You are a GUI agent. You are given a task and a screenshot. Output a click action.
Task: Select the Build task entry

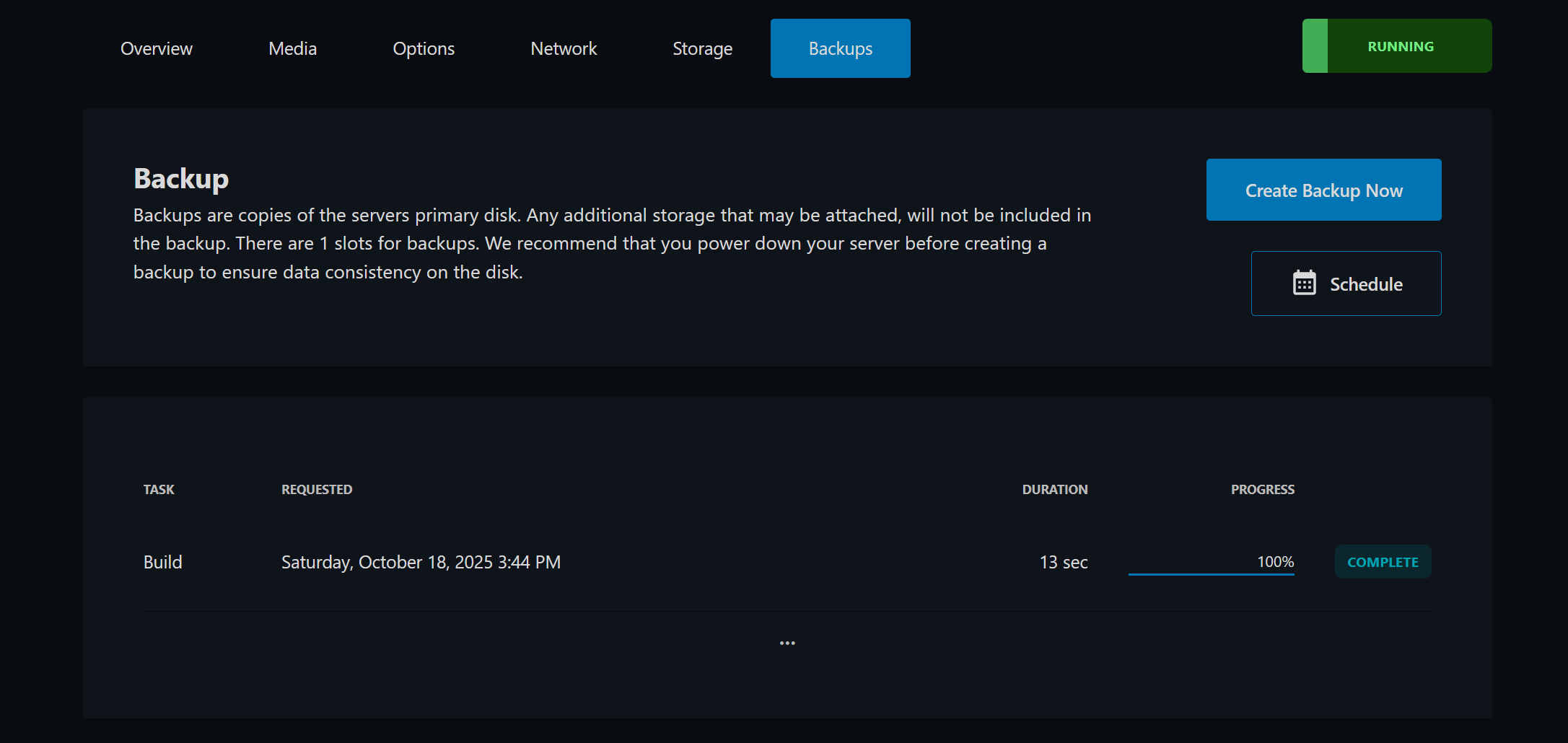pos(163,562)
